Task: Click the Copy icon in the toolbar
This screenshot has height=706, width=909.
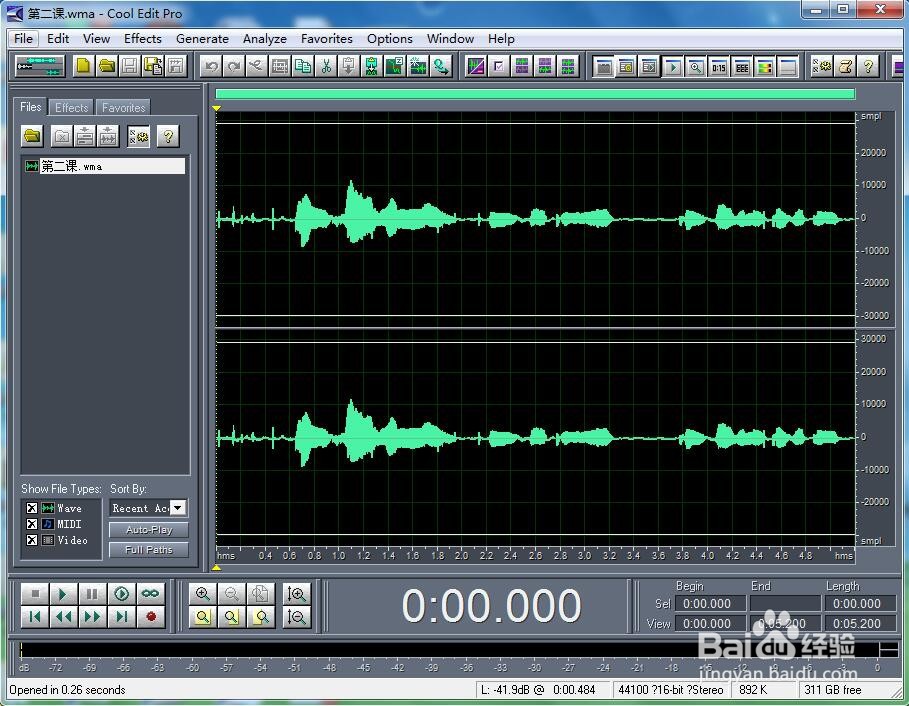Action: [303, 66]
